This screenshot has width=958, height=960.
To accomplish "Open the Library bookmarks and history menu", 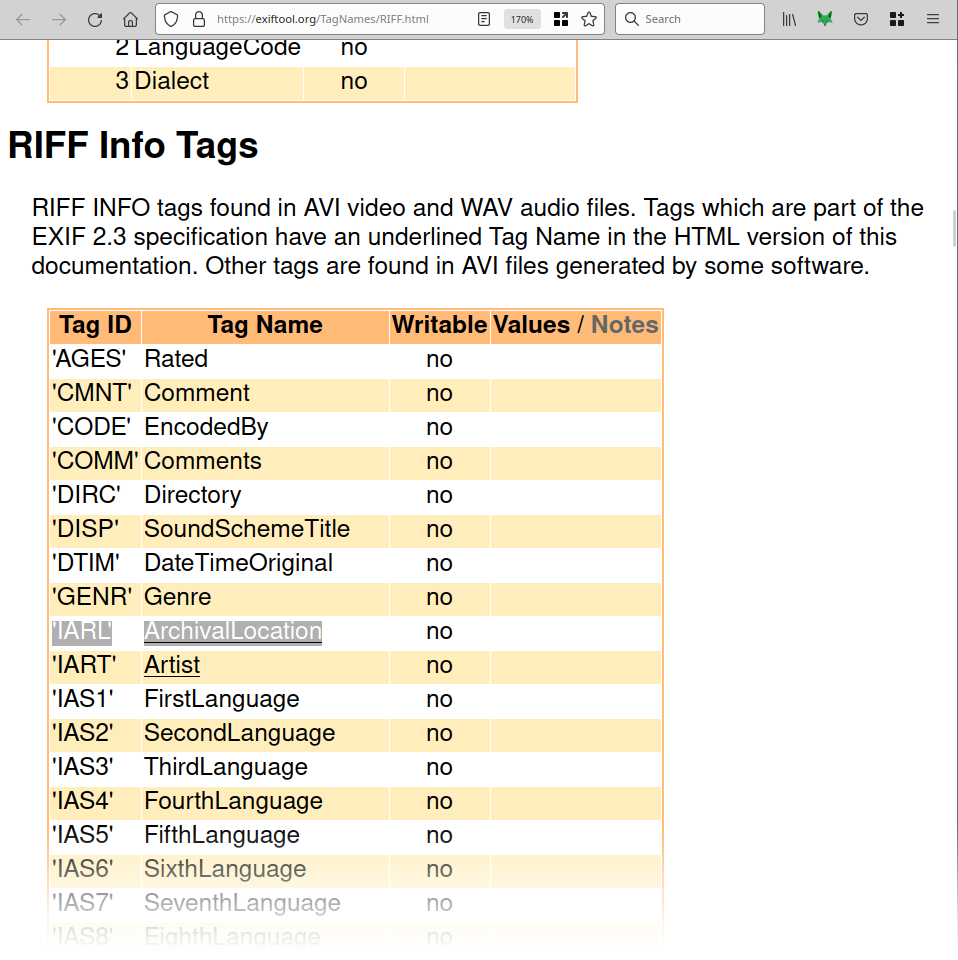I will 789,19.
